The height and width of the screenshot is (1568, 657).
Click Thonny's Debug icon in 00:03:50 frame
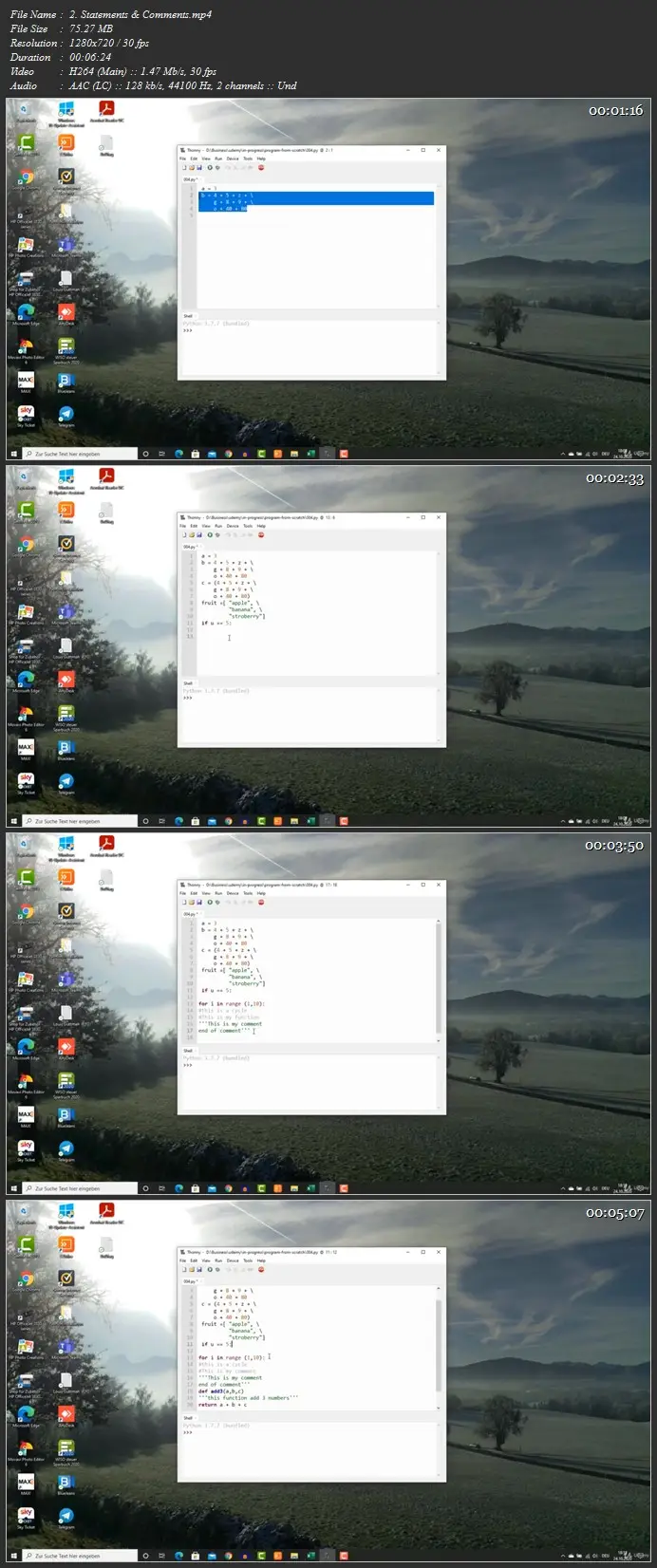coord(217,902)
